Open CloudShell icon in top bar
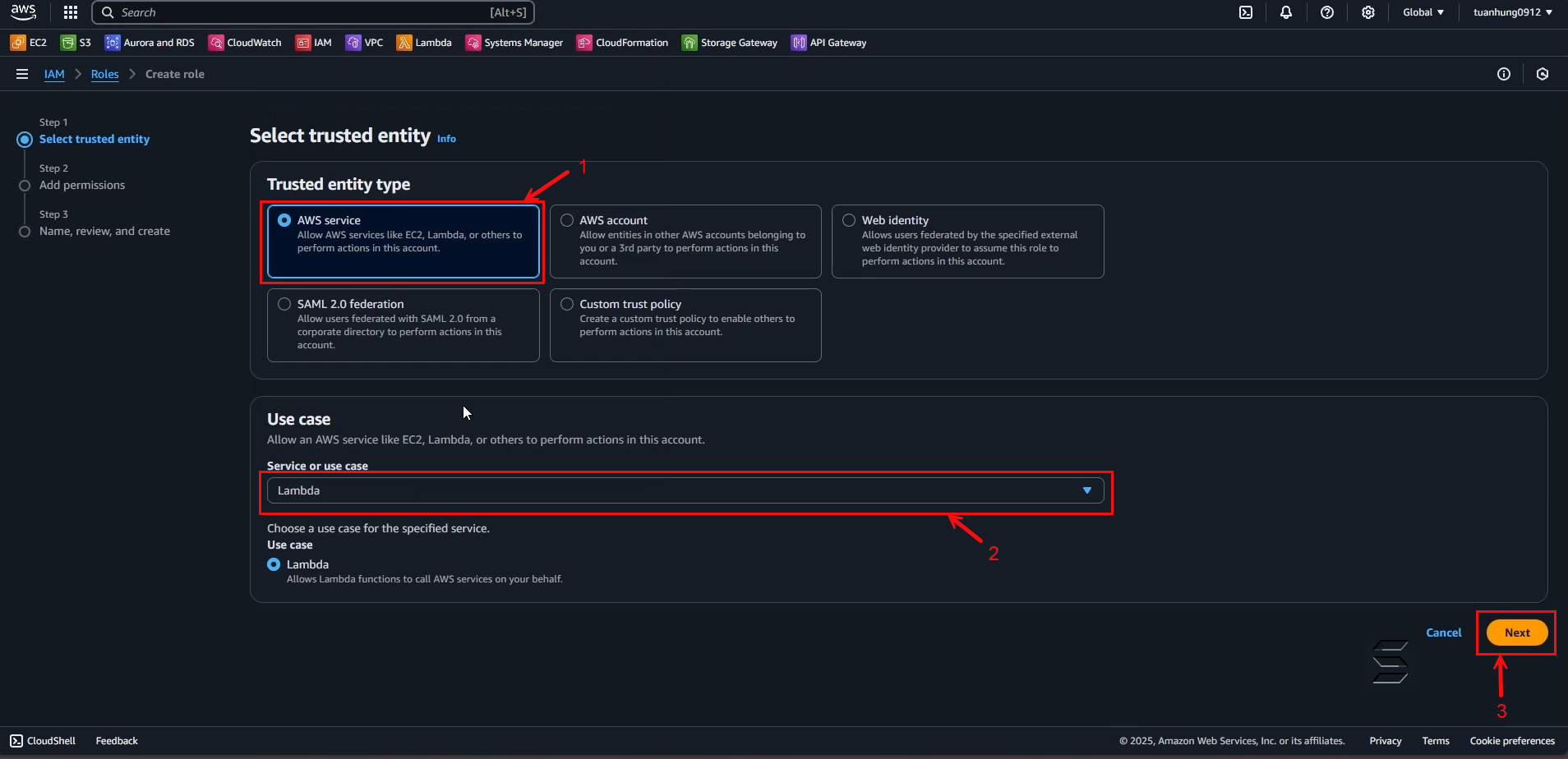Viewport: 1568px width, 759px height. coord(1246,12)
